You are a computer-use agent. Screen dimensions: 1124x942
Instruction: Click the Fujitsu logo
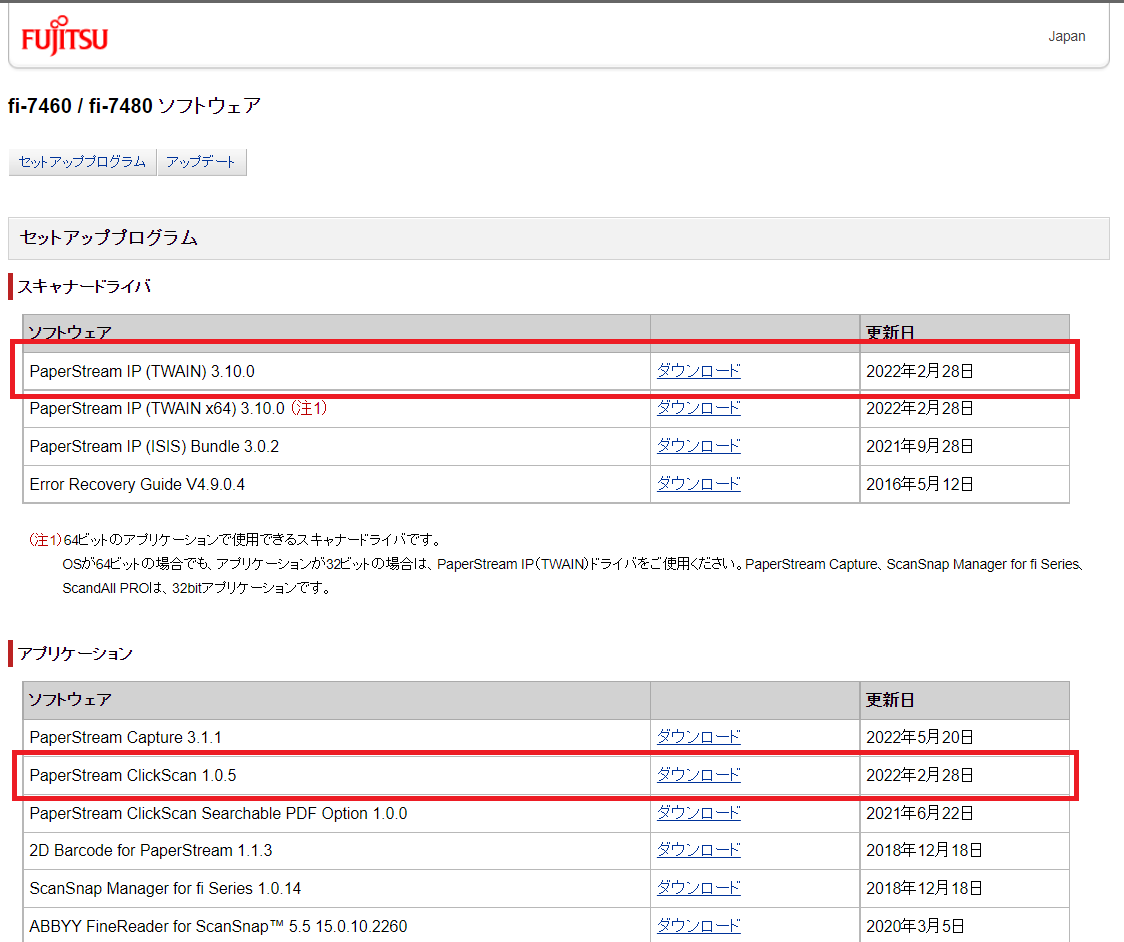(x=65, y=36)
